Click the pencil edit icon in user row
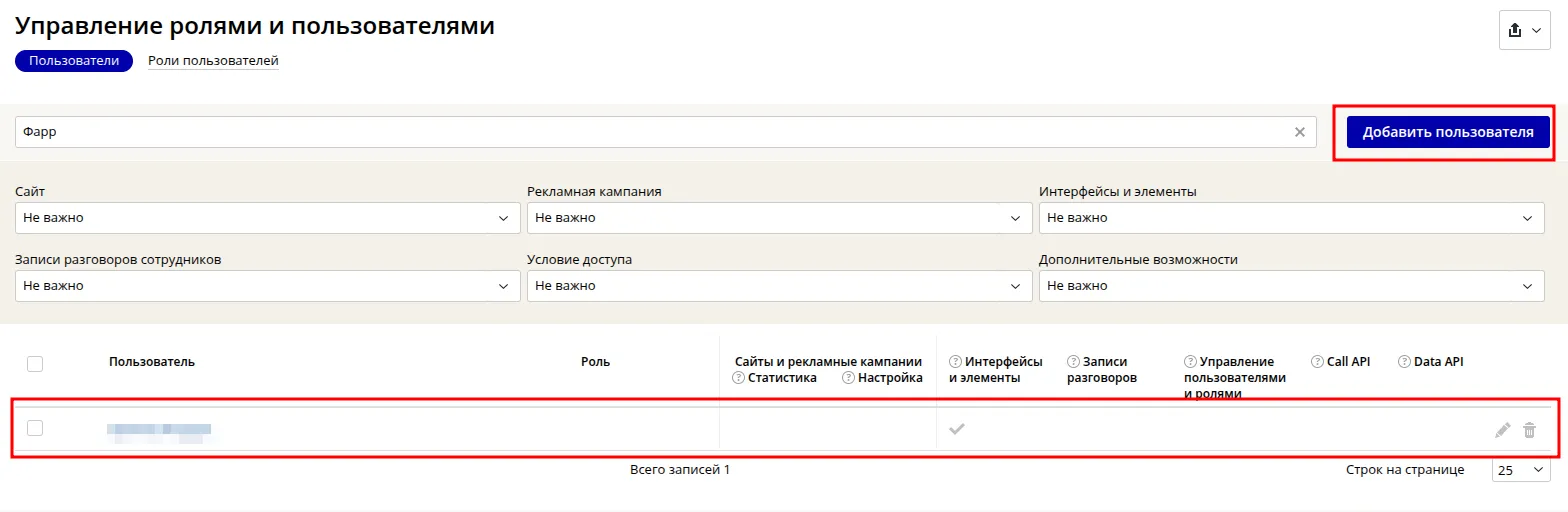1568x512 pixels. [1502, 430]
